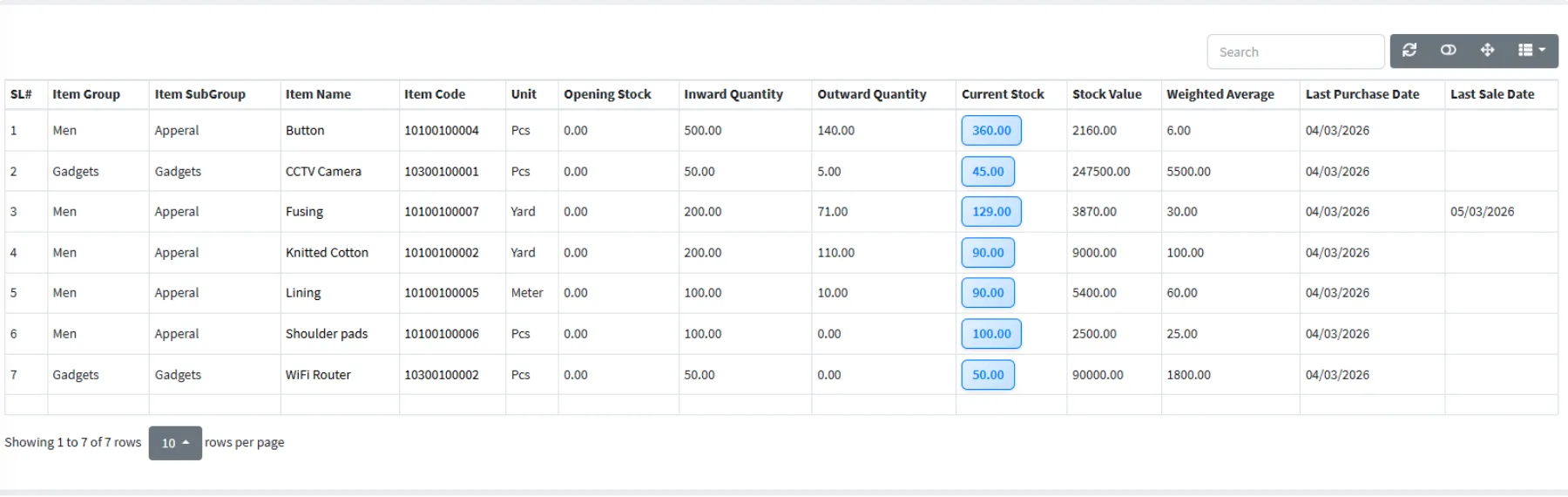Refresh the stock table data
1568x497 pixels.
coord(1409,51)
